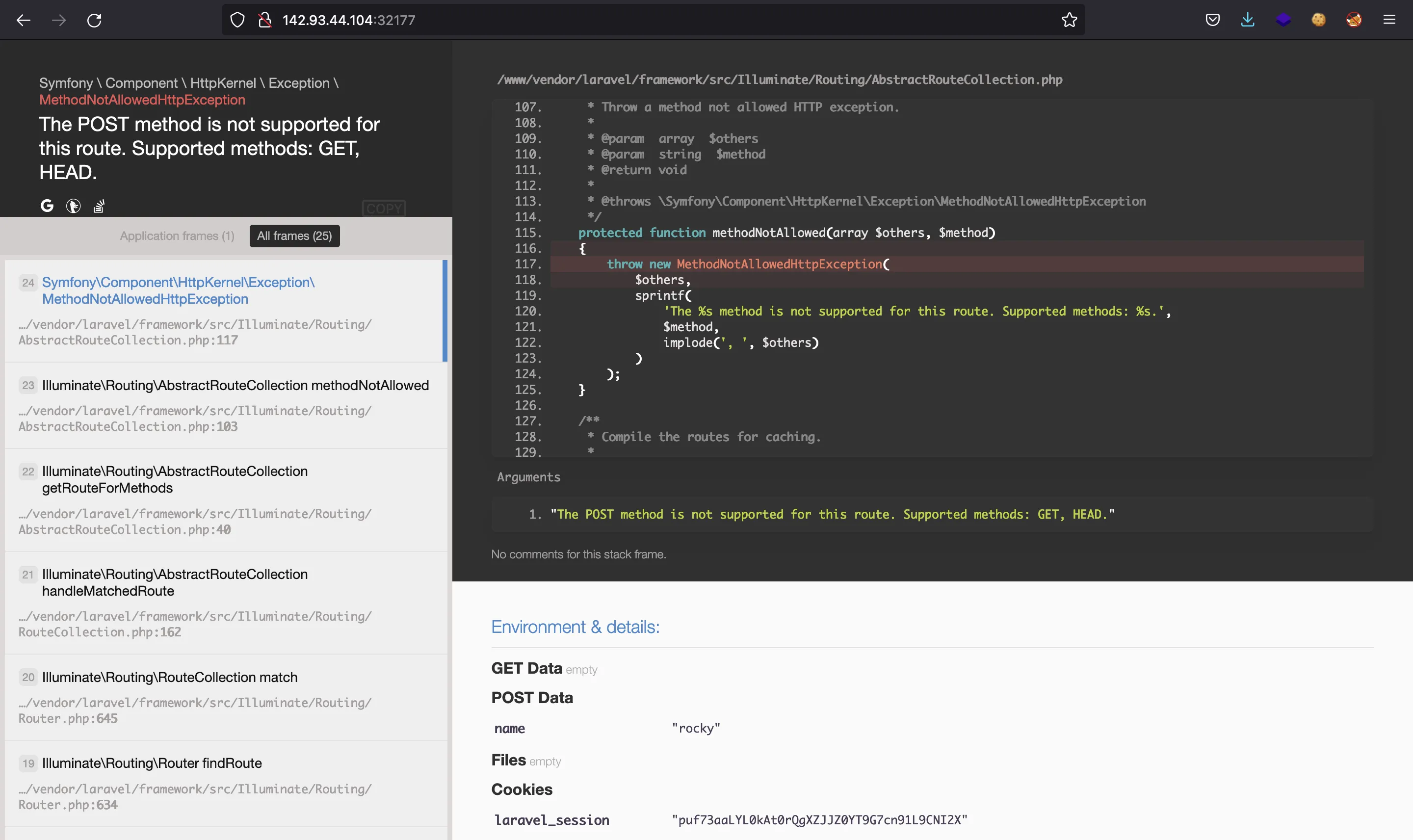Click the laravel_session cookie value
1413x840 pixels.
coord(819,820)
